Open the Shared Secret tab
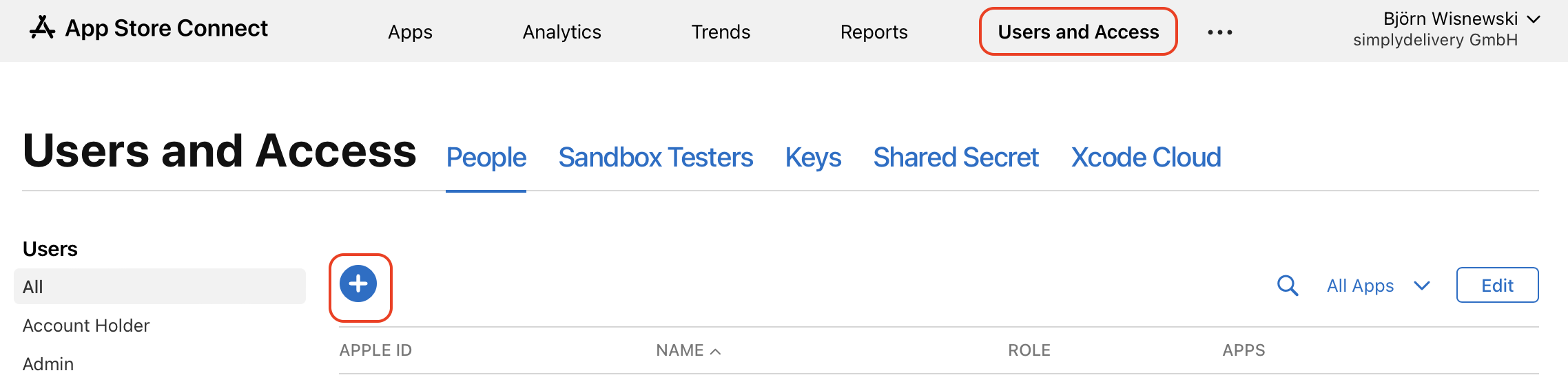The width and height of the screenshot is (1568, 384). pos(956,158)
